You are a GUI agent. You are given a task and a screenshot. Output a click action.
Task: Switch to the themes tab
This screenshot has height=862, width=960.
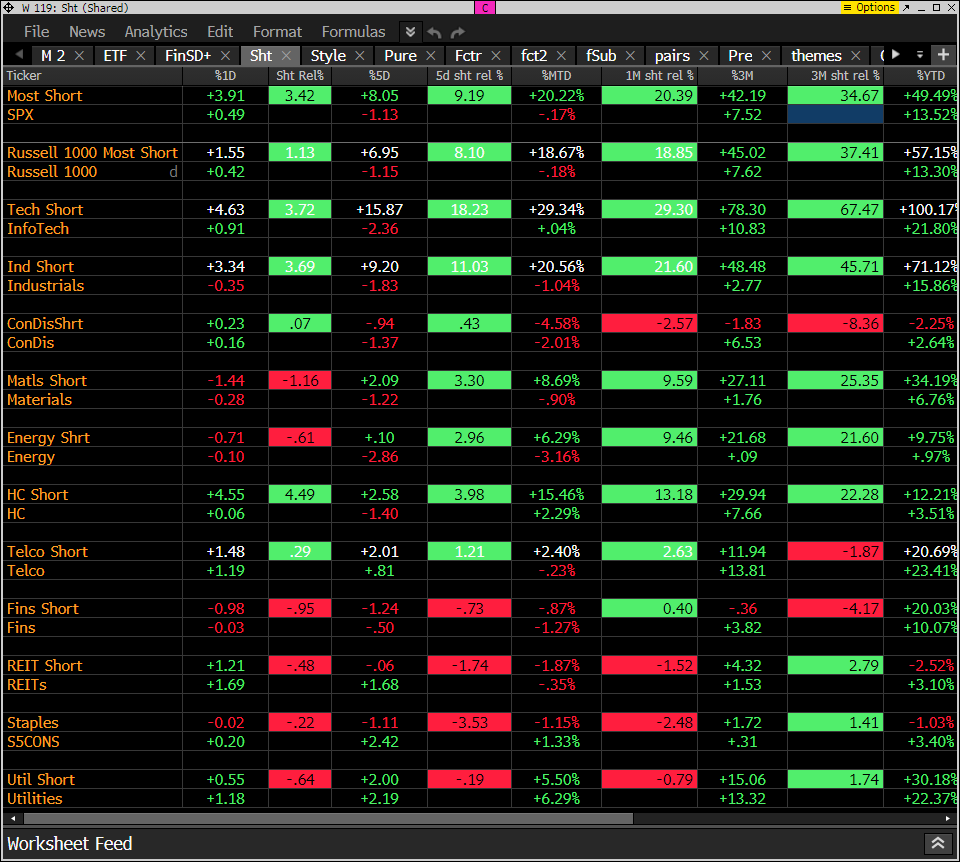[816, 55]
